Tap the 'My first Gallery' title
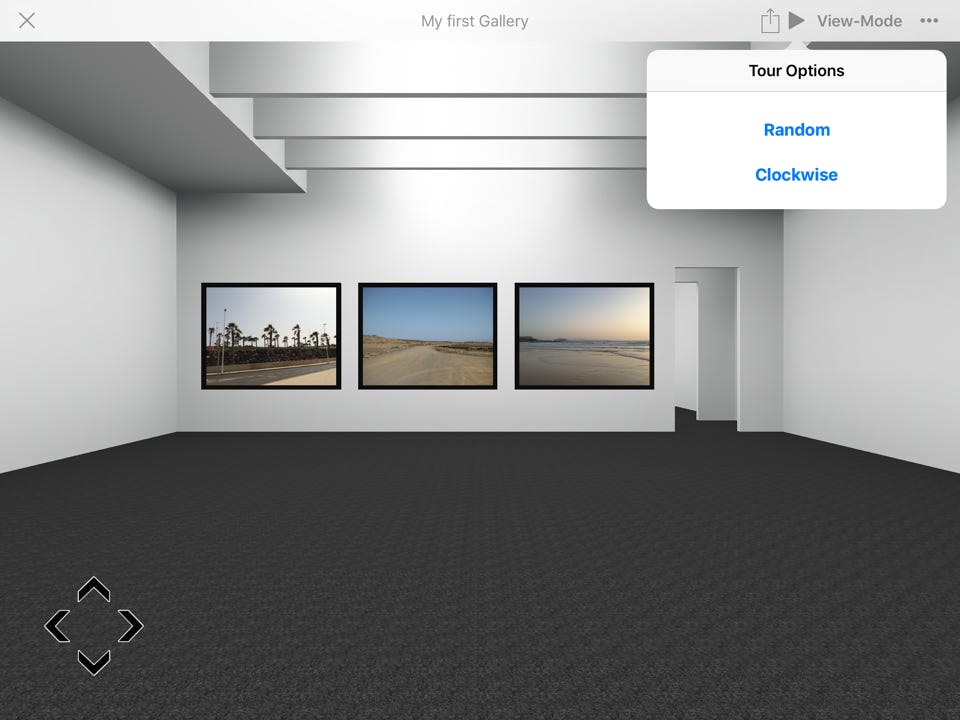 [474, 21]
